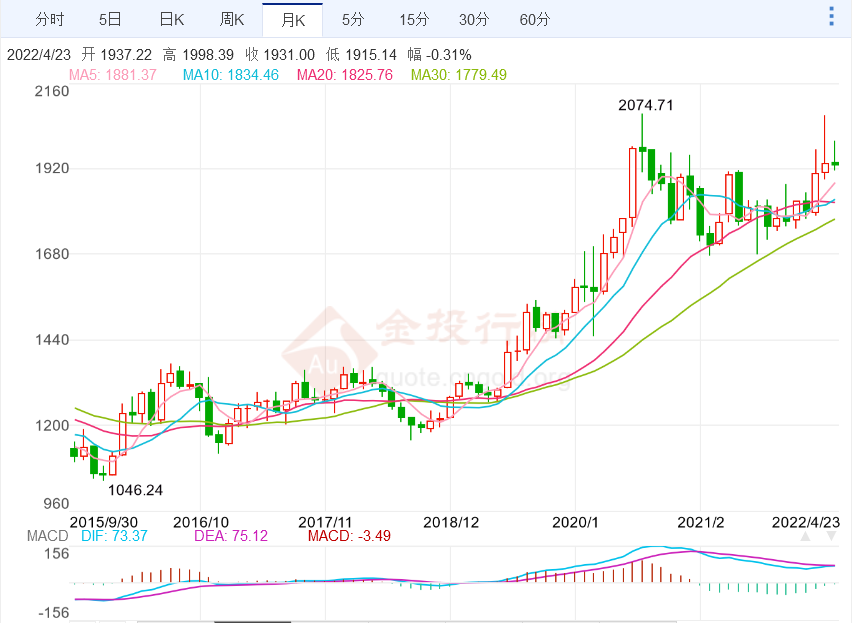Switch to 周K weekly chart
The width and height of the screenshot is (852, 623).
point(232,19)
